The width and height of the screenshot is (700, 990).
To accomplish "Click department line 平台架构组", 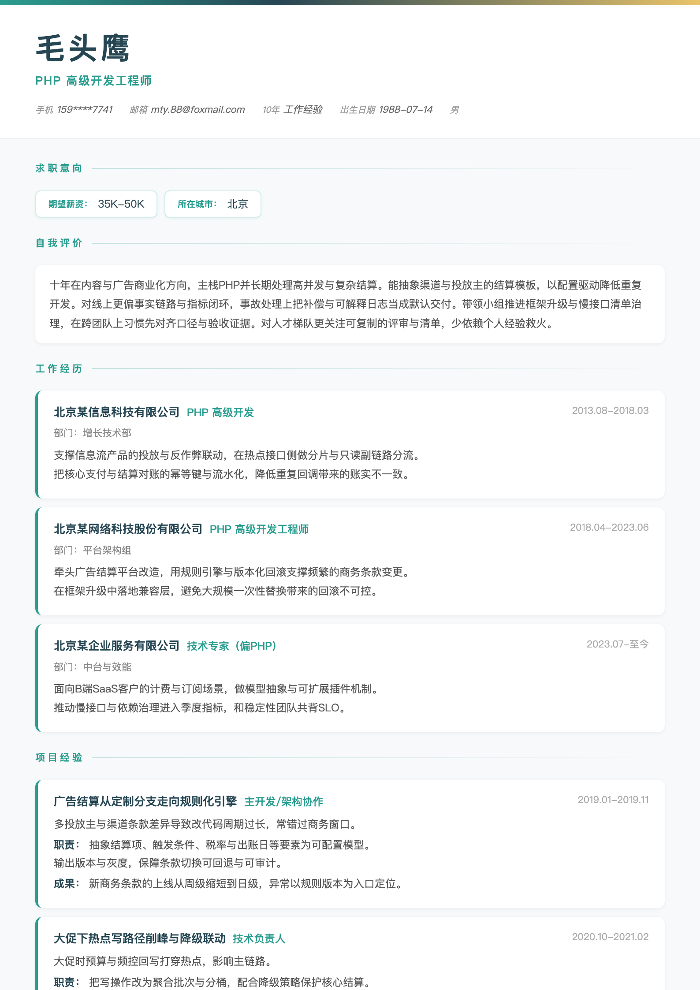I will (92, 550).
